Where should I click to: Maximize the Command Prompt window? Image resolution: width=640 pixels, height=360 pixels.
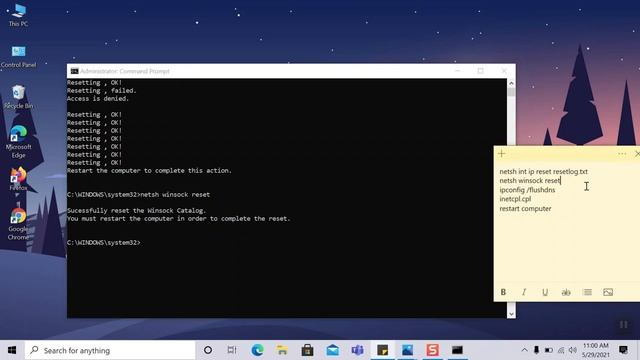point(481,71)
